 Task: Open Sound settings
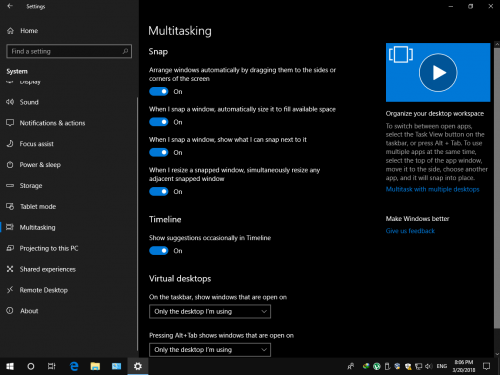(29, 102)
